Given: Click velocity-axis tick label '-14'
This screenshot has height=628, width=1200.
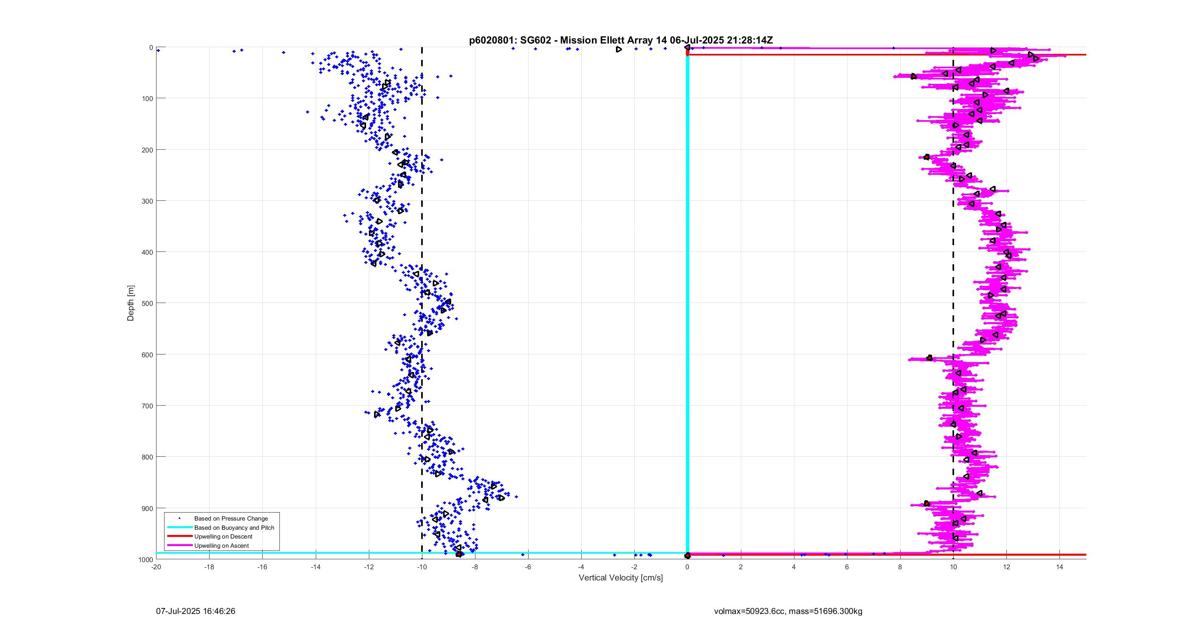Looking at the screenshot, I should (315, 567).
